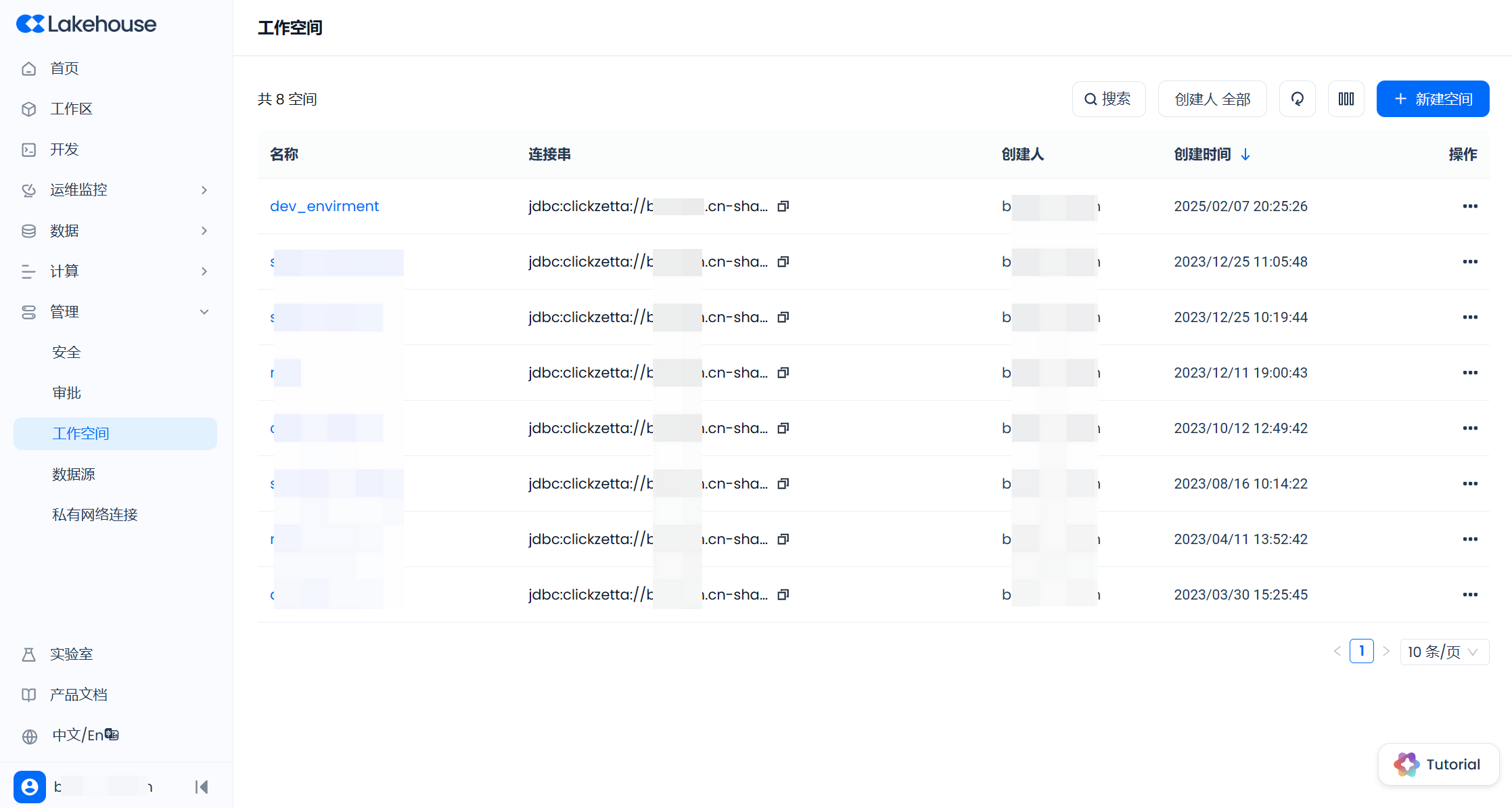1512x808 pixels.
Task: Open the 10 条/页 page size dropdown
Action: click(x=1444, y=652)
